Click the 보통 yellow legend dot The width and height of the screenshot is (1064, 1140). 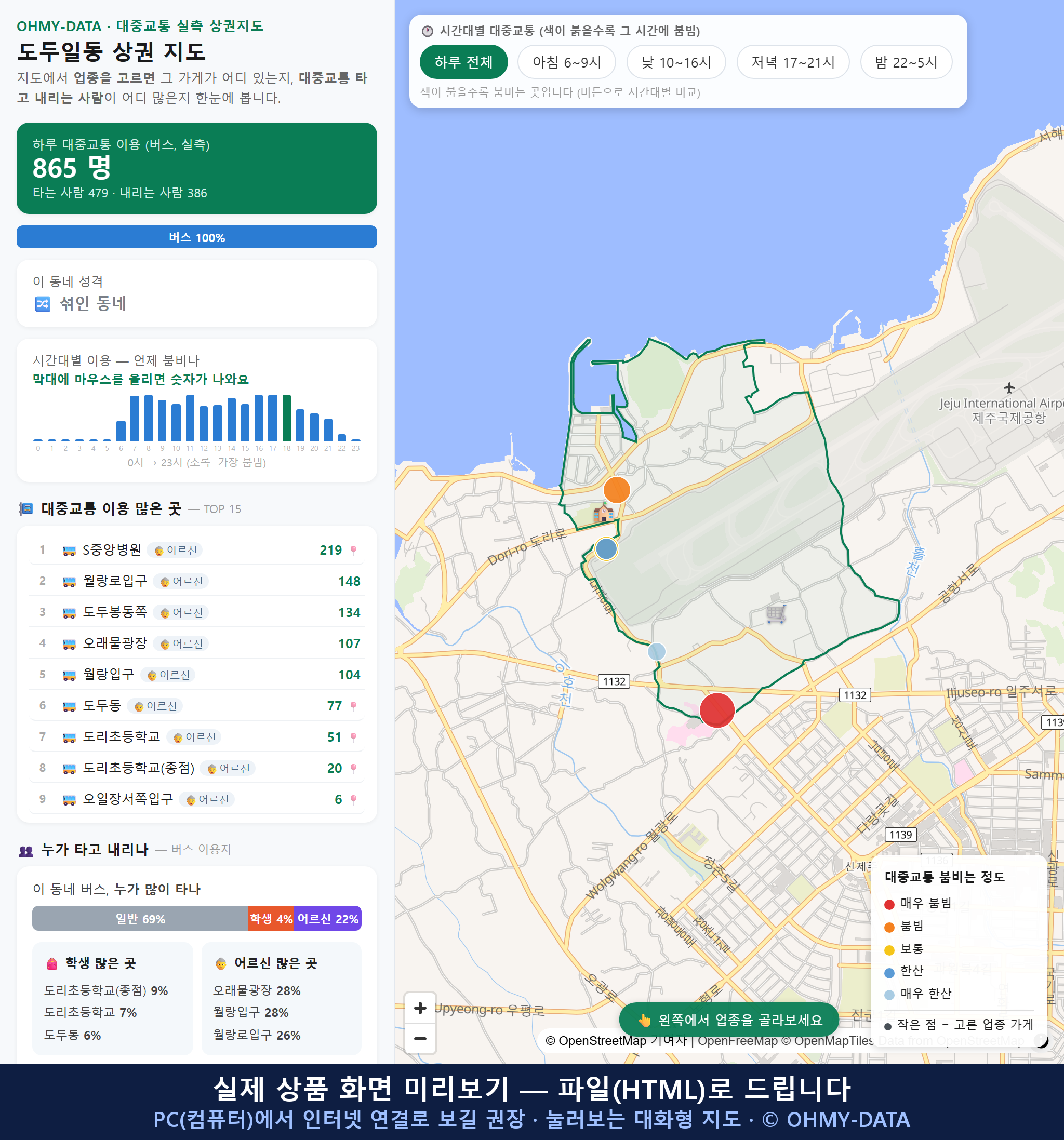click(x=889, y=950)
